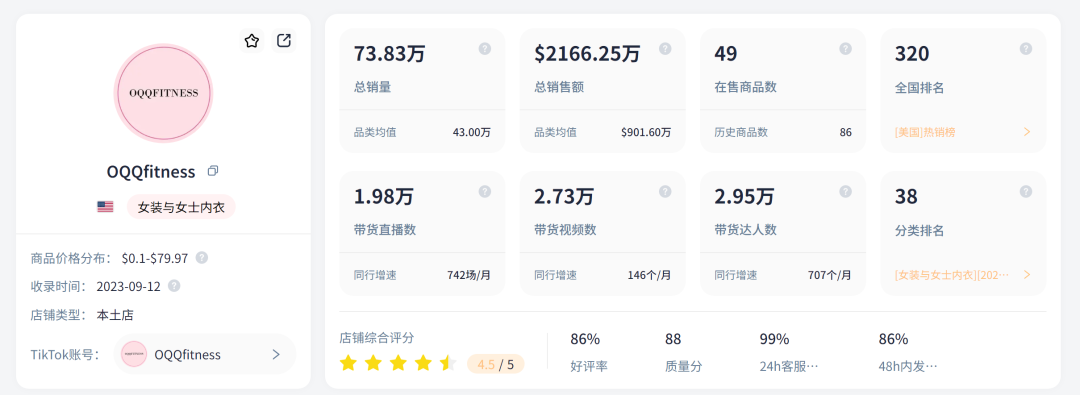Screen dimensions: 1080x395
Task: Click the 49 products on sale value
Action: (x=726, y=54)
